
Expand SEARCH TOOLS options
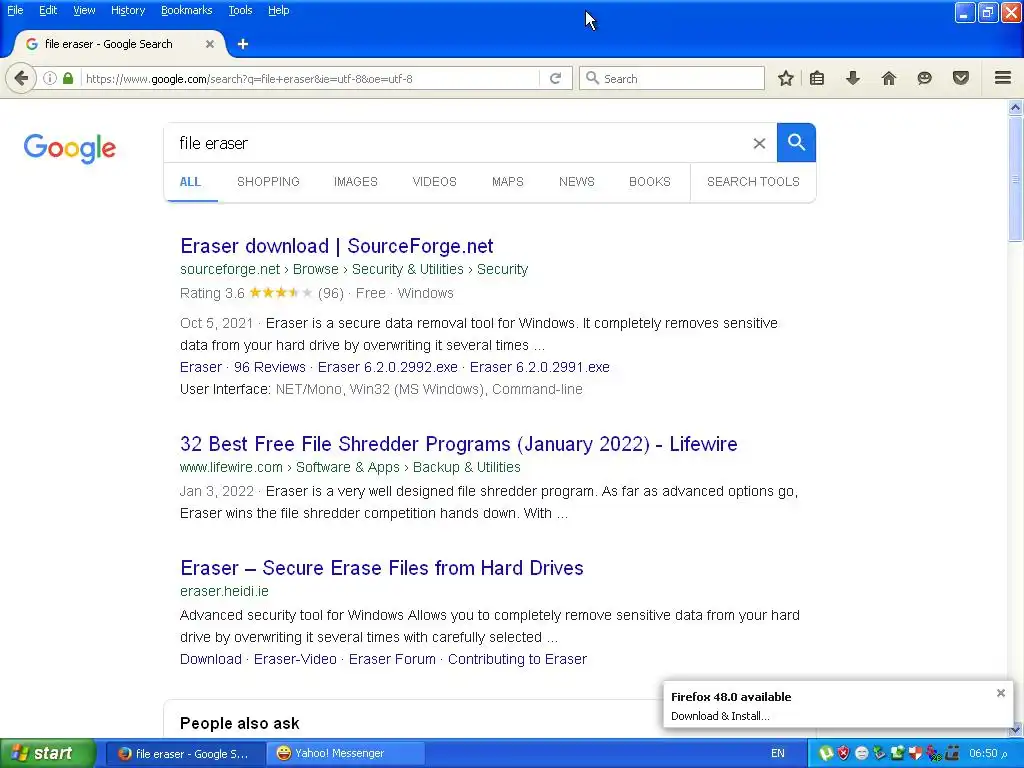point(753,182)
